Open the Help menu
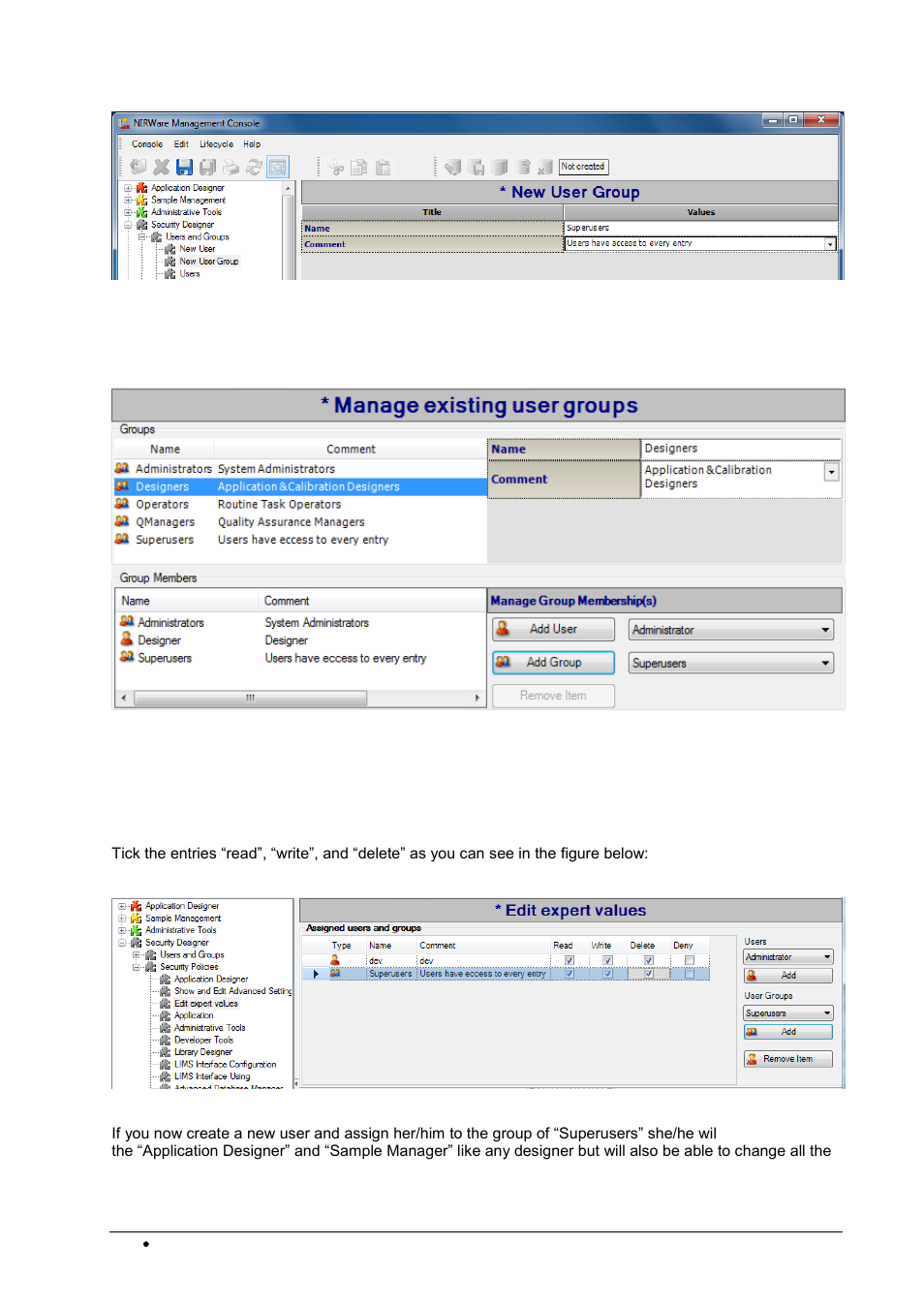Screen dimensions: 924x1308 click(252, 144)
